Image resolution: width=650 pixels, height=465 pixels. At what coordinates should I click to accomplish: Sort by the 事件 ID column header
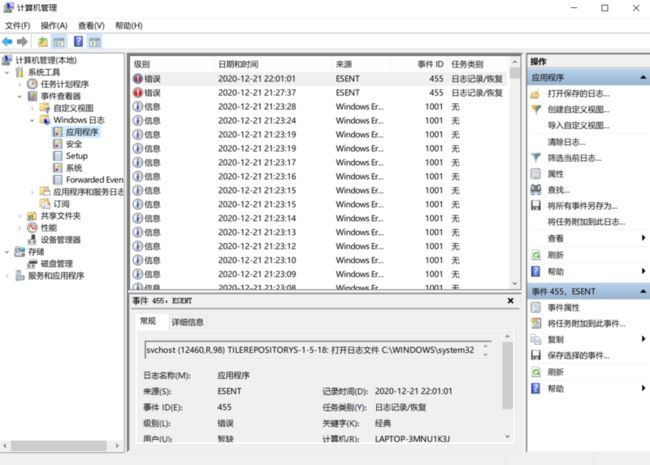click(x=418, y=64)
